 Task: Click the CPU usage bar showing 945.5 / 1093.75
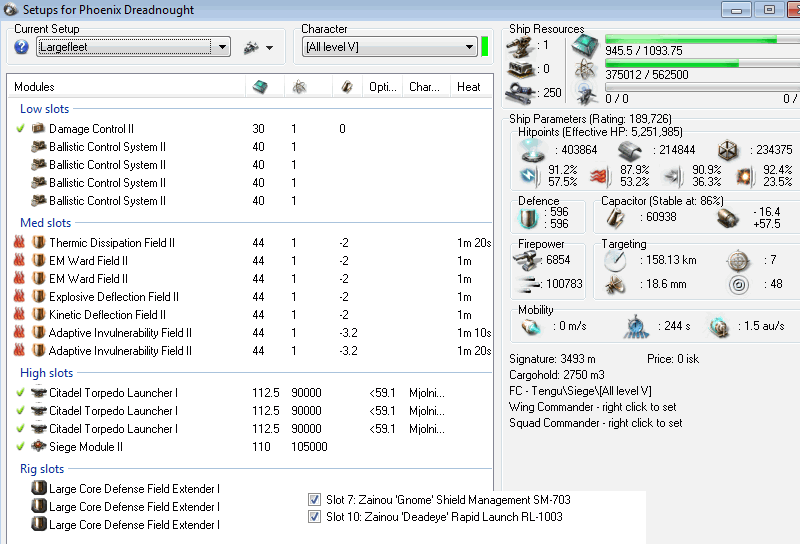(x=700, y=41)
